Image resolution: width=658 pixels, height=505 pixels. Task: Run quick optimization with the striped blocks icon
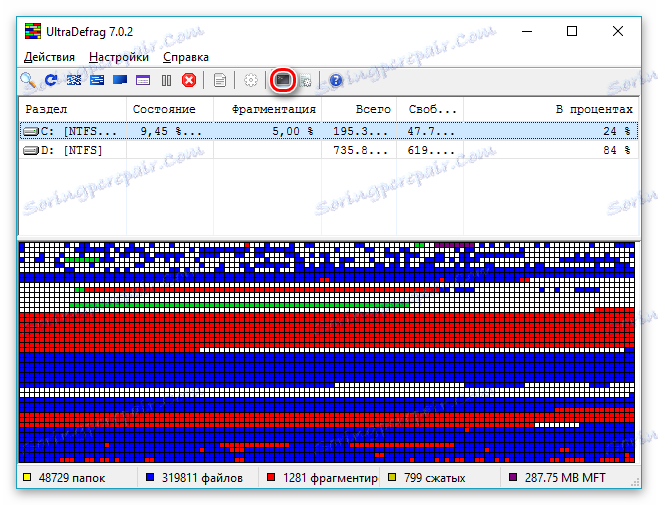97,80
